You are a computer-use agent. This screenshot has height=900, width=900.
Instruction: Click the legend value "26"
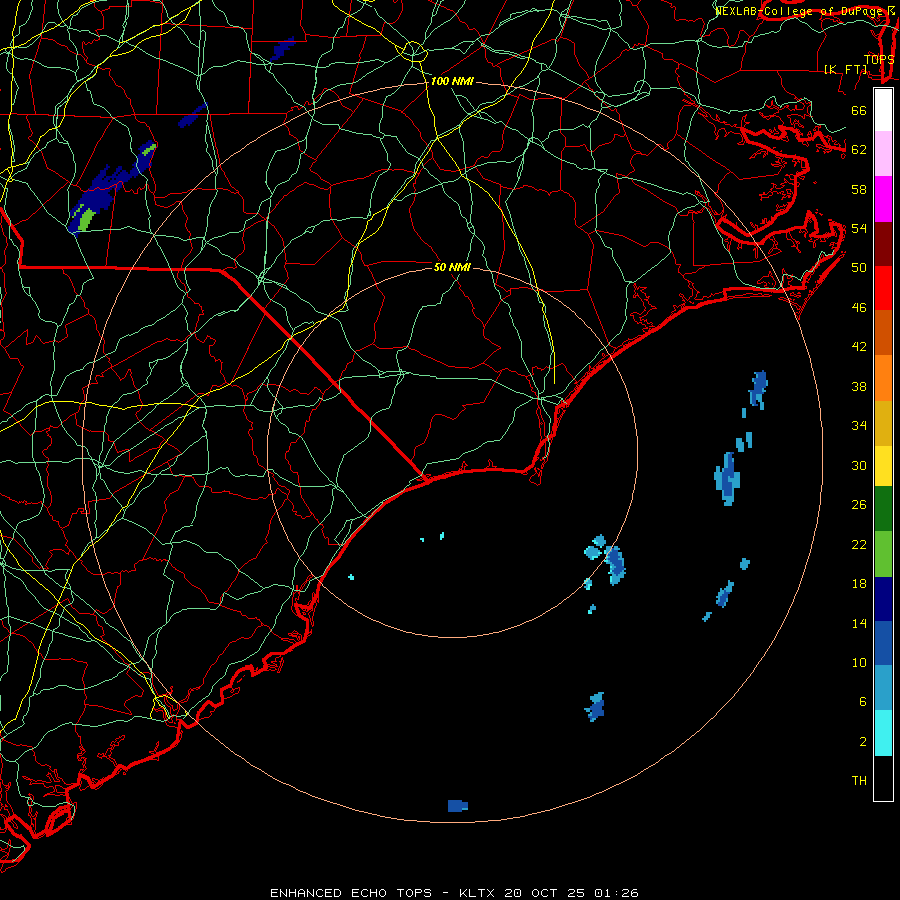[859, 505]
